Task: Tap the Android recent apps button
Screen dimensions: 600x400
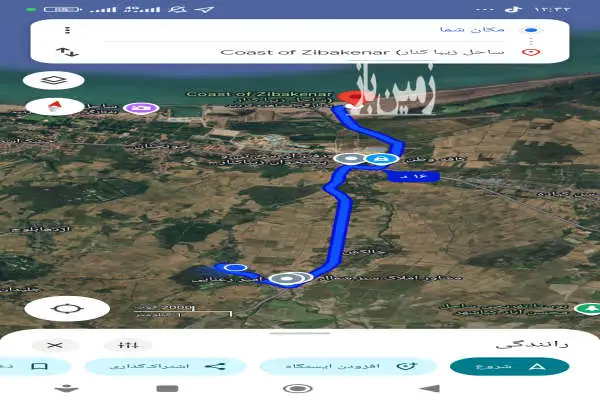Action: [167, 389]
